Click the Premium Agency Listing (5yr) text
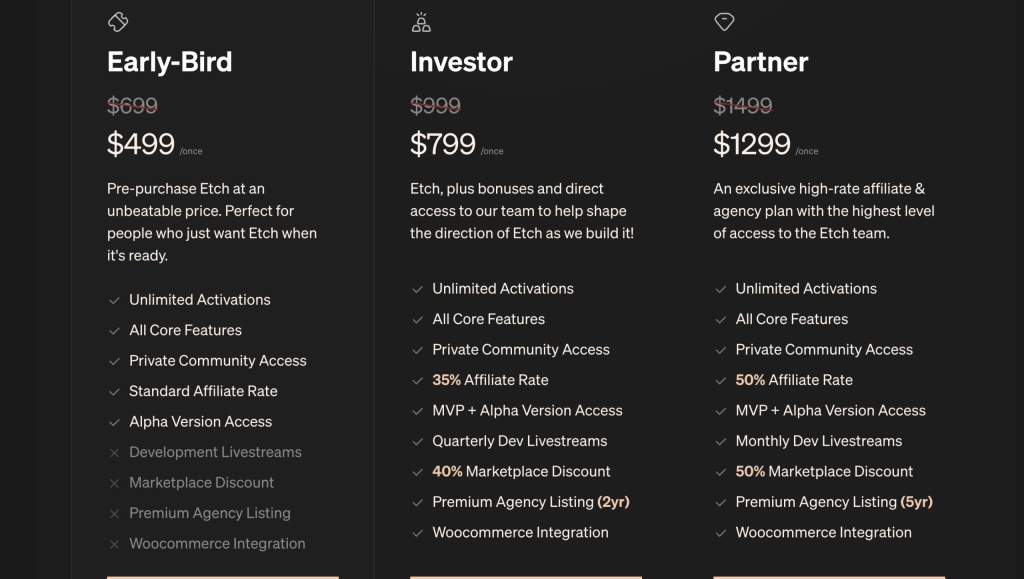1024x579 pixels. click(834, 502)
